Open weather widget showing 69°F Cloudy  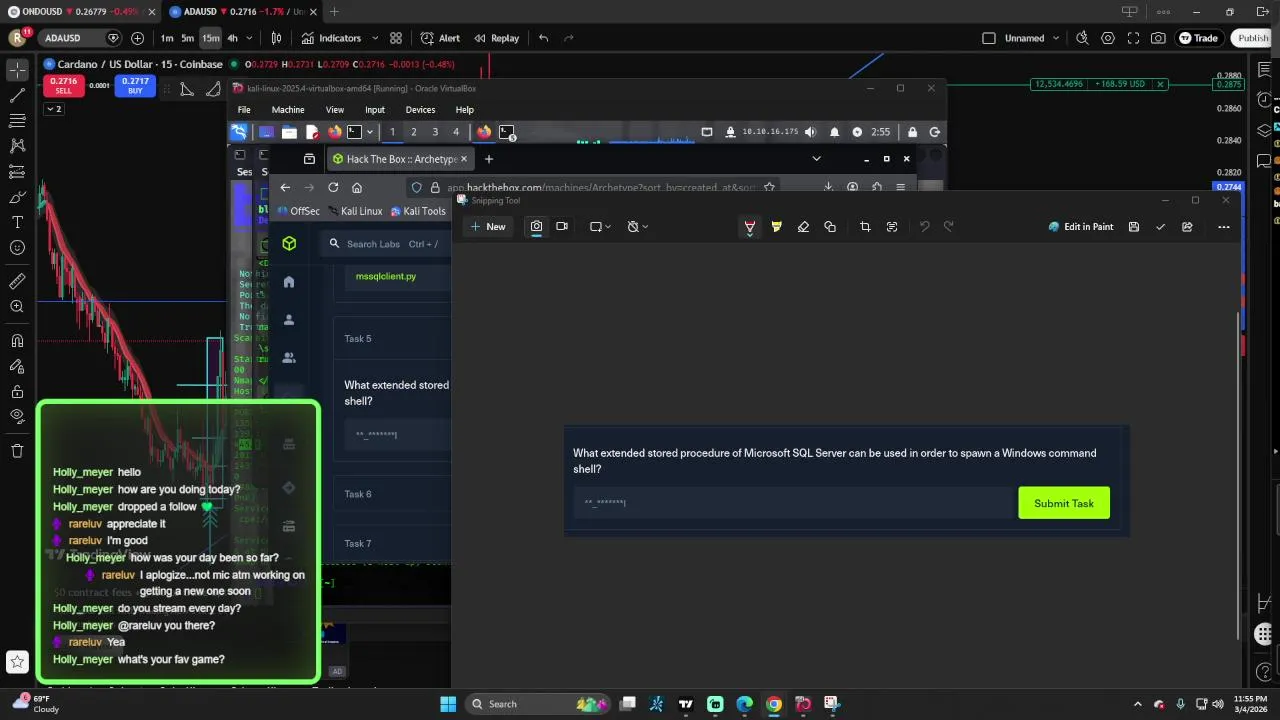[x=36, y=704]
